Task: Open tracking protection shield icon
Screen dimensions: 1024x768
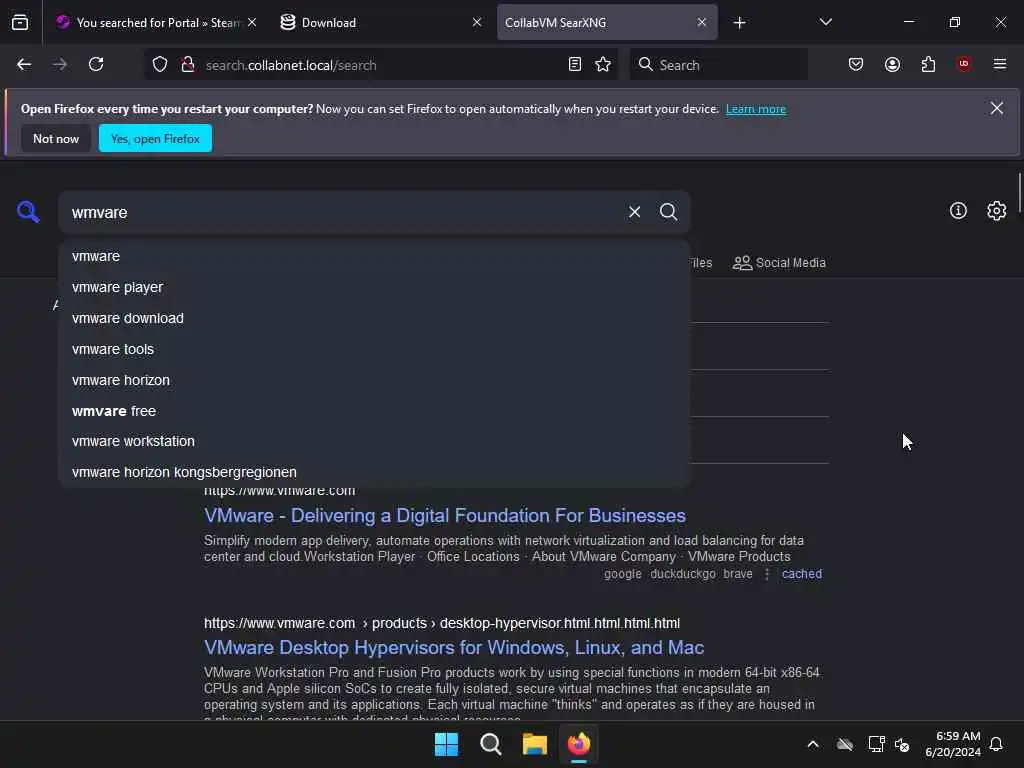Action: pyautogui.click(x=160, y=65)
